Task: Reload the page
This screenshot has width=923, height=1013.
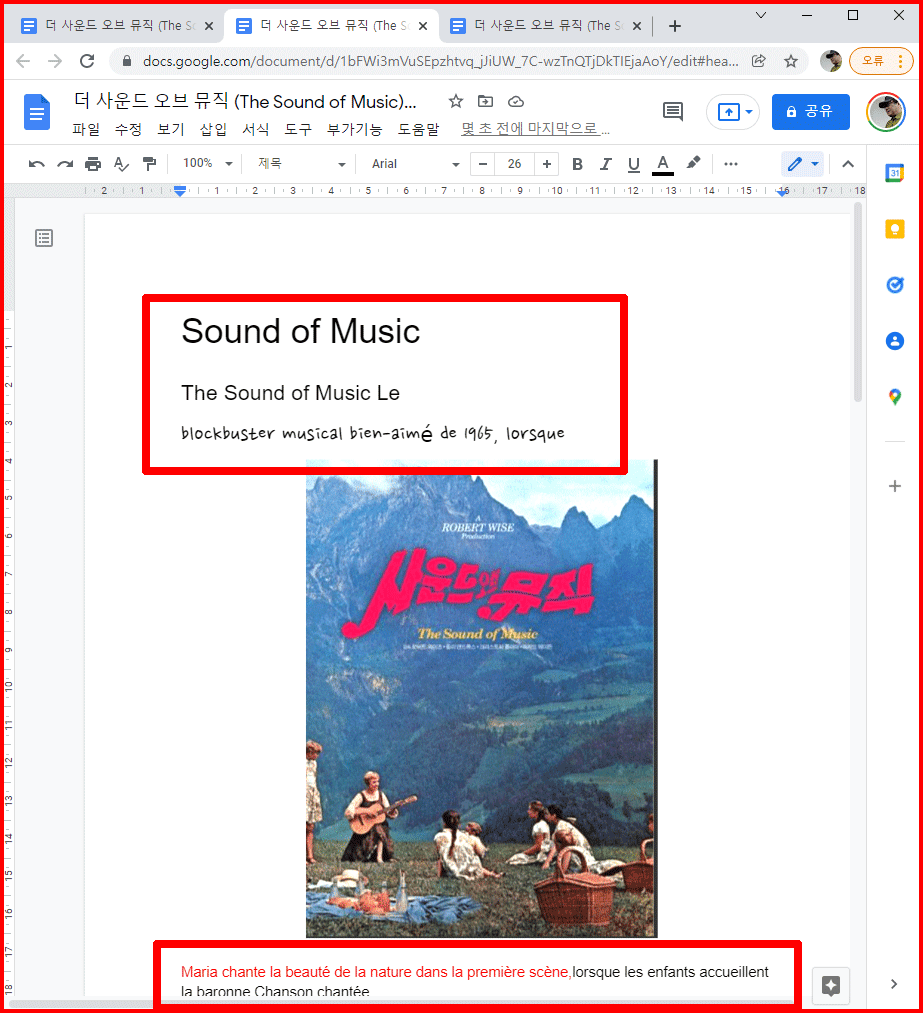Action: click(87, 61)
